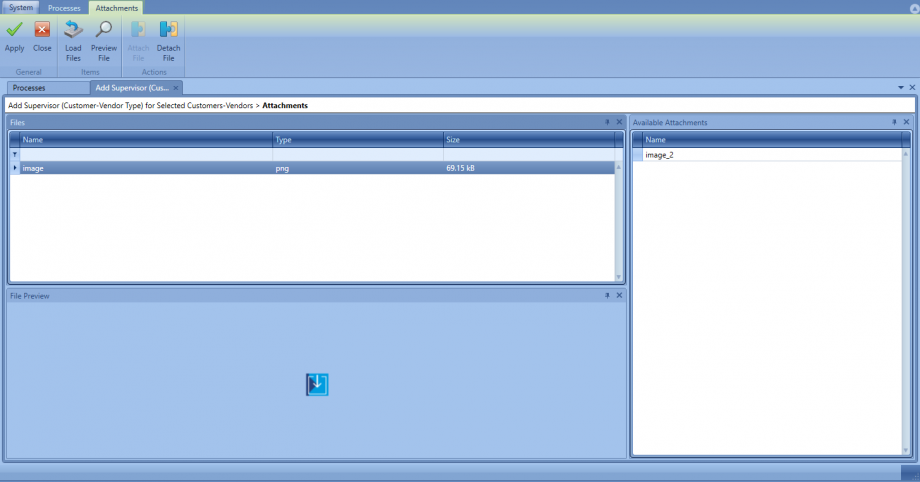Click the Size filter field

pyautogui.click(x=529, y=154)
